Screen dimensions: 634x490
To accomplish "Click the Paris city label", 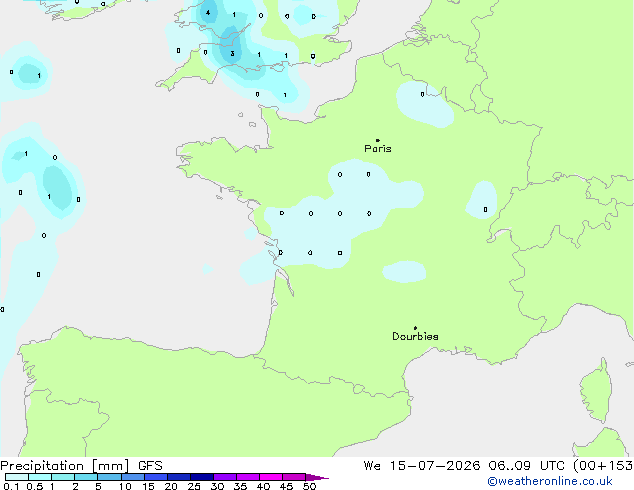I will coord(378,149).
